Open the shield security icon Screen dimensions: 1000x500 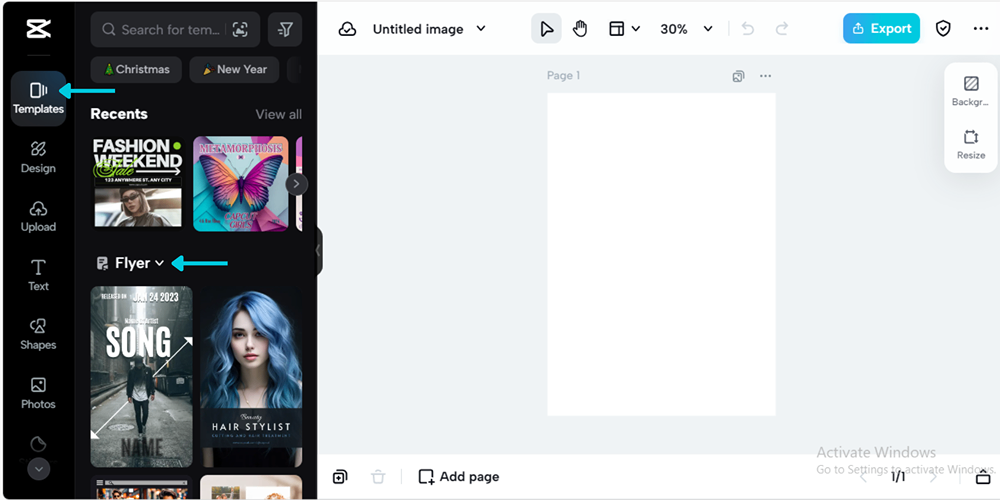943,29
